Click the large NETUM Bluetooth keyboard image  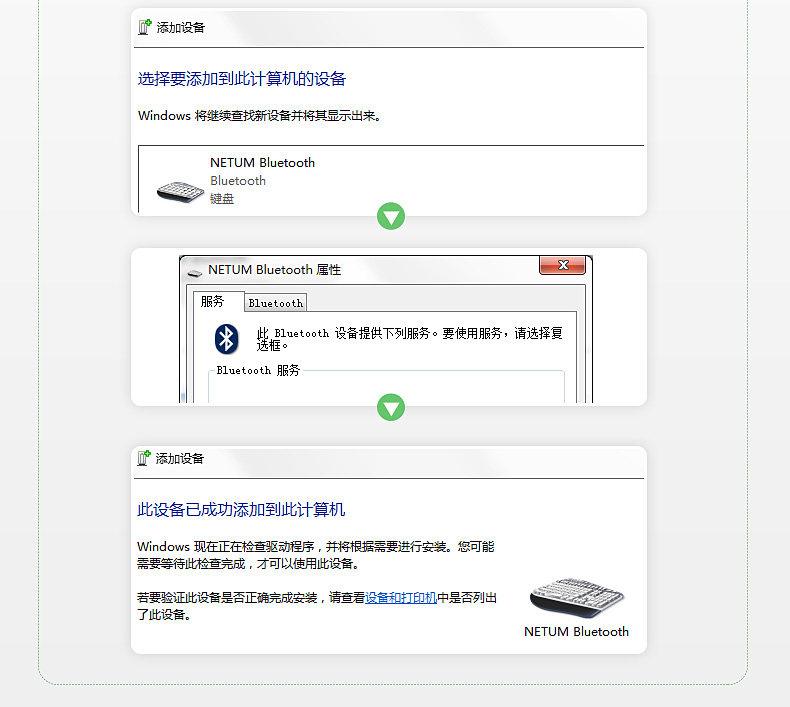click(x=576, y=598)
